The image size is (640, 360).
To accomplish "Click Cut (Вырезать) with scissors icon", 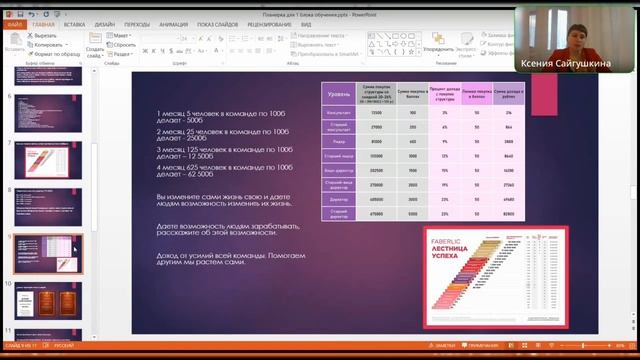I will click(42, 36).
